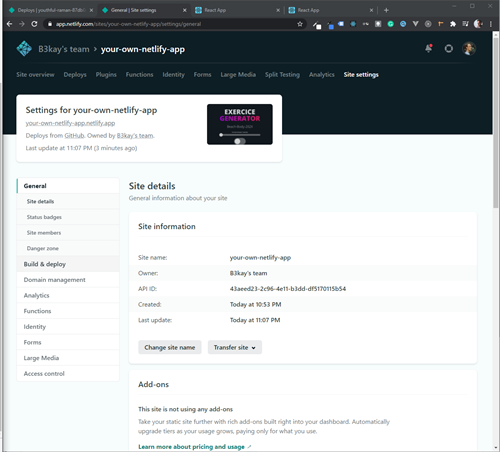This screenshot has height=452, width=500.
Task: Select the 'Today at 10:53 PM' created value
Action: [x=255, y=304]
